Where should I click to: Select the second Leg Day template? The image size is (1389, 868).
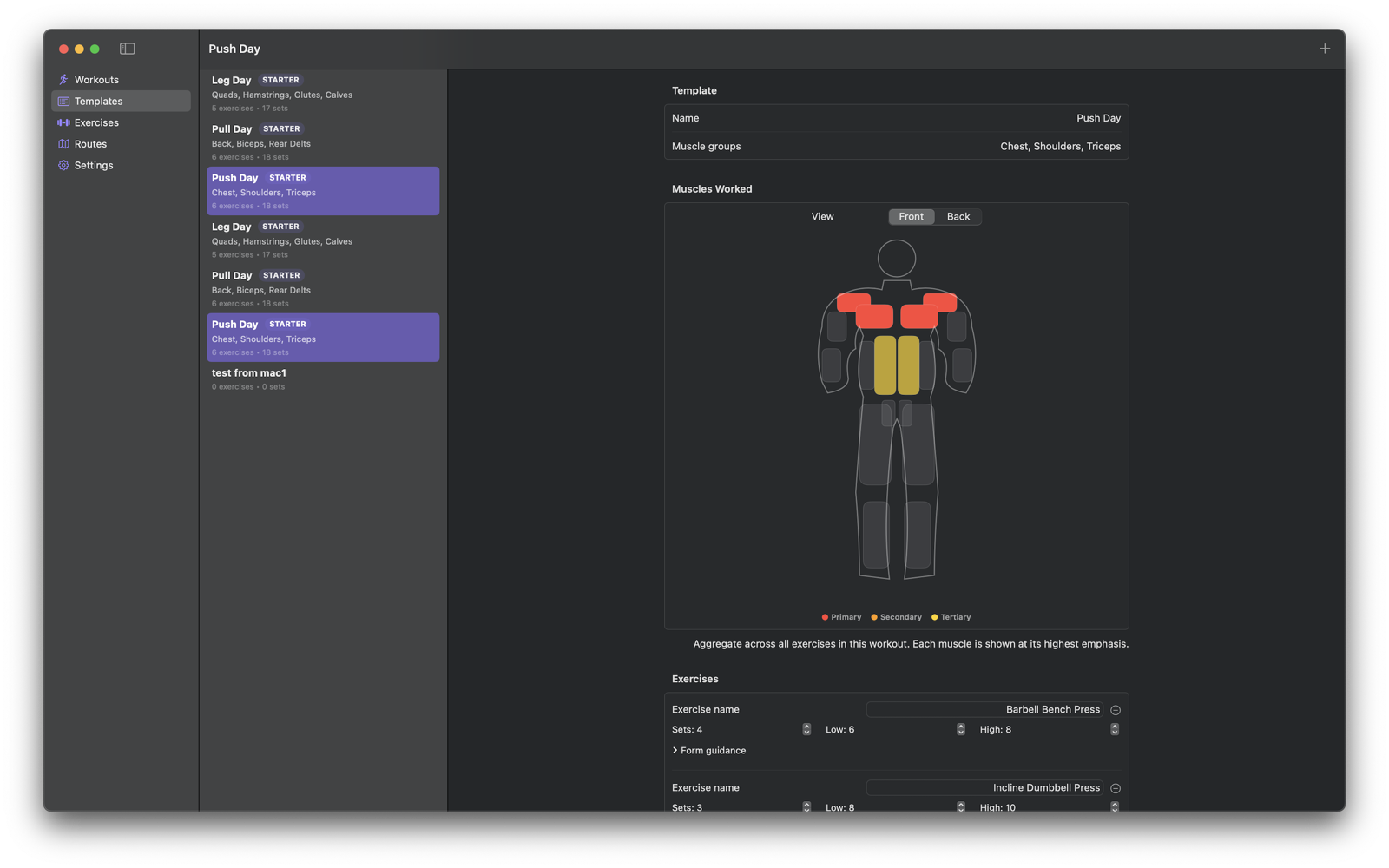tap(323, 240)
